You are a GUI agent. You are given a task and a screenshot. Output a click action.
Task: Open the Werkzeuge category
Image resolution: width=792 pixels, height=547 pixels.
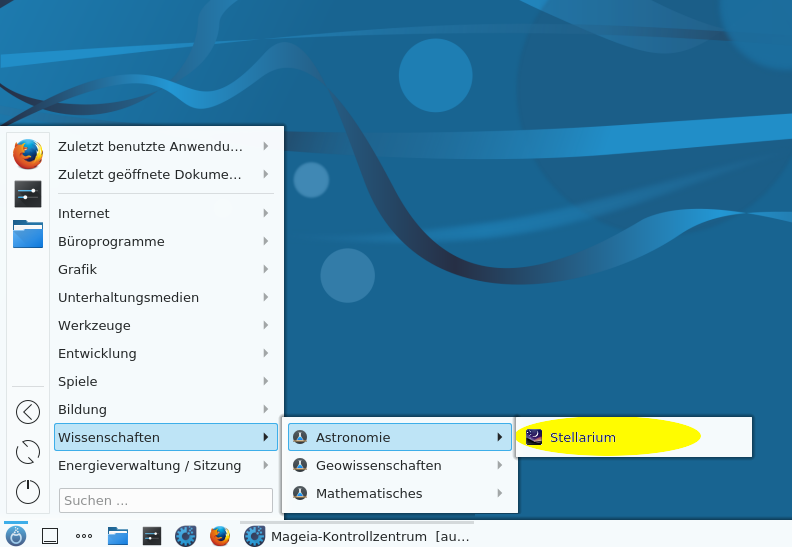(166, 325)
